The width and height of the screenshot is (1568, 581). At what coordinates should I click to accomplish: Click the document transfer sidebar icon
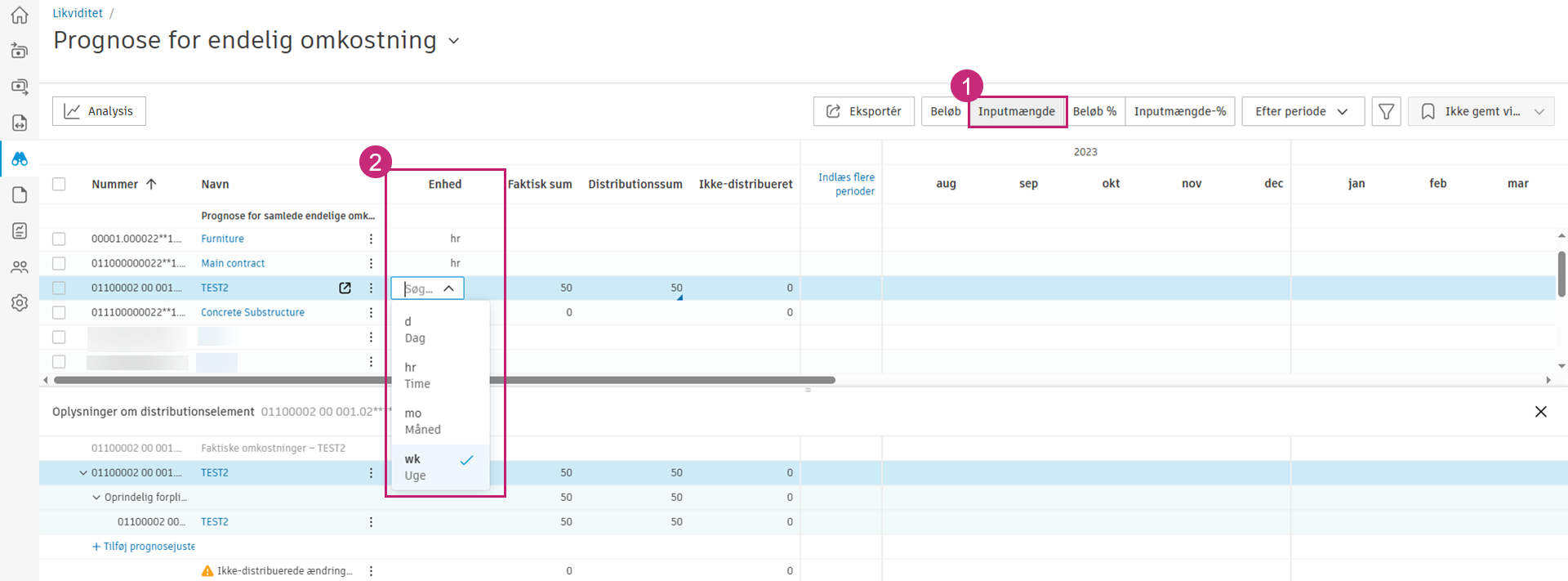coord(20,123)
